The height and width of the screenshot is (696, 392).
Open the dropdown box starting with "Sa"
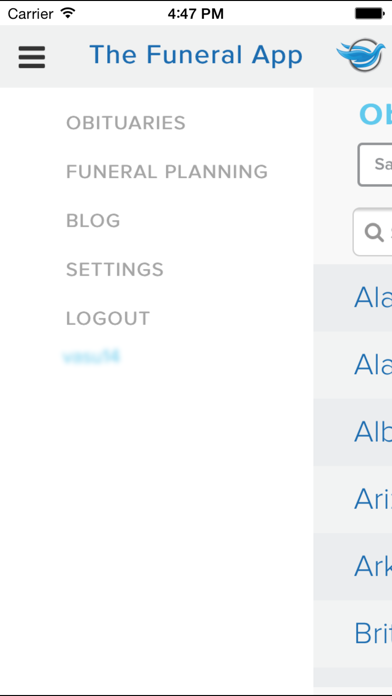375,164
